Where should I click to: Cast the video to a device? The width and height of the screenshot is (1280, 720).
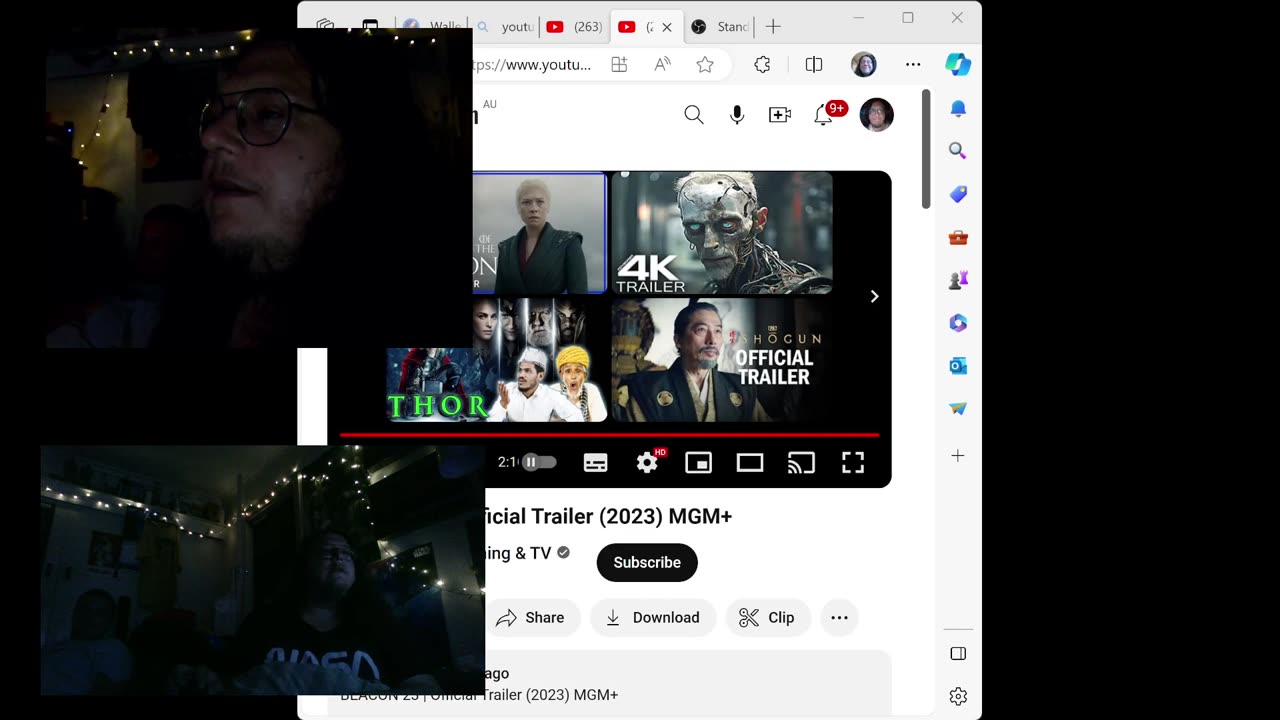point(801,462)
